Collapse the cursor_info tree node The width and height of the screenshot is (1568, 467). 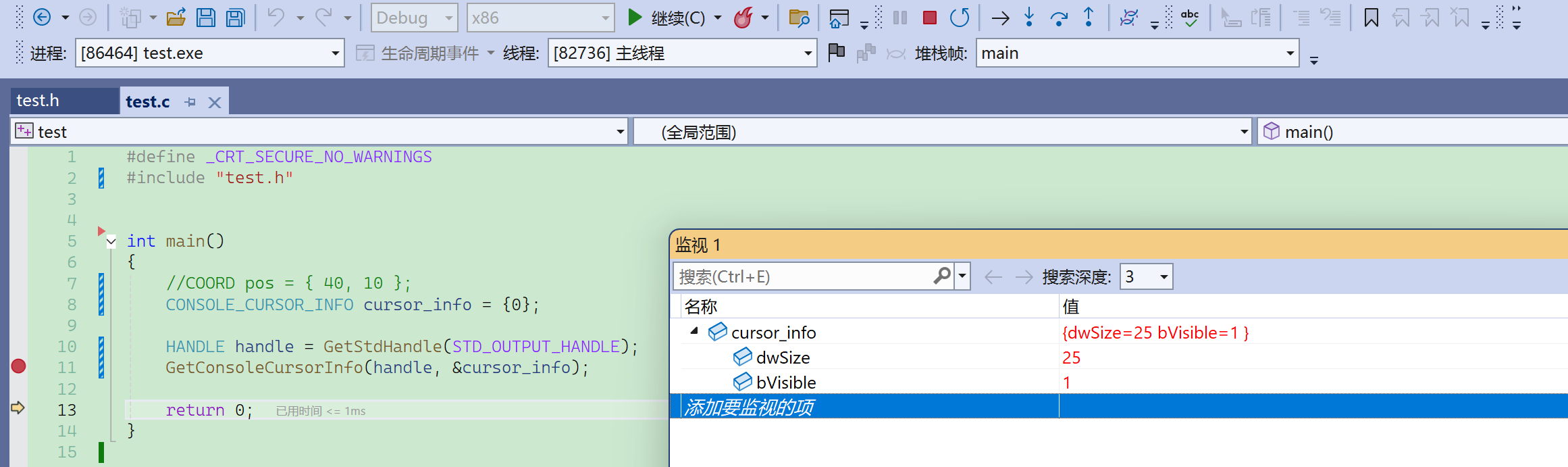coord(694,331)
